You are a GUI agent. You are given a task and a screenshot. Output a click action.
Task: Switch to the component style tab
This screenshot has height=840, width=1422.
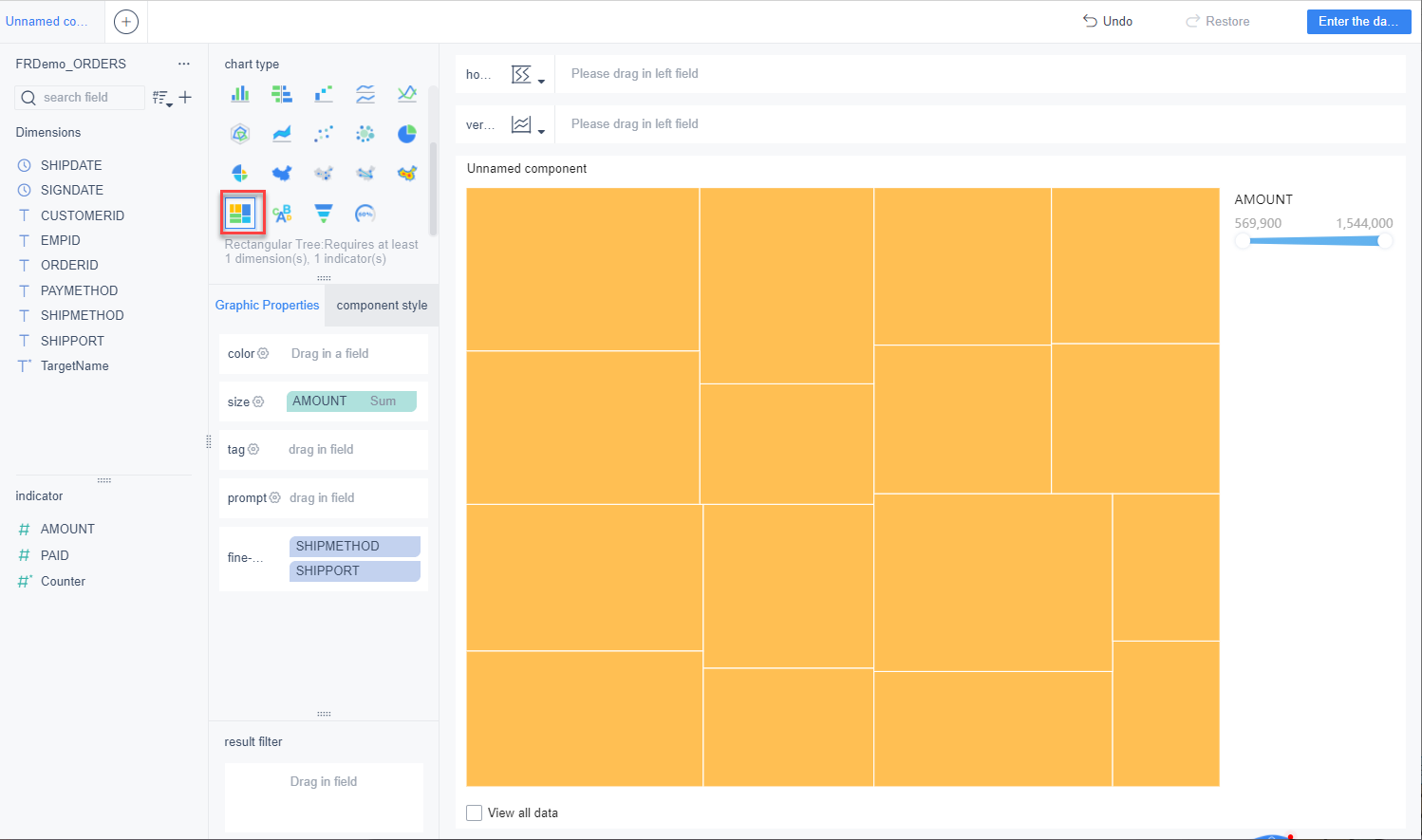pyautogui.click(x=382, y=305)
